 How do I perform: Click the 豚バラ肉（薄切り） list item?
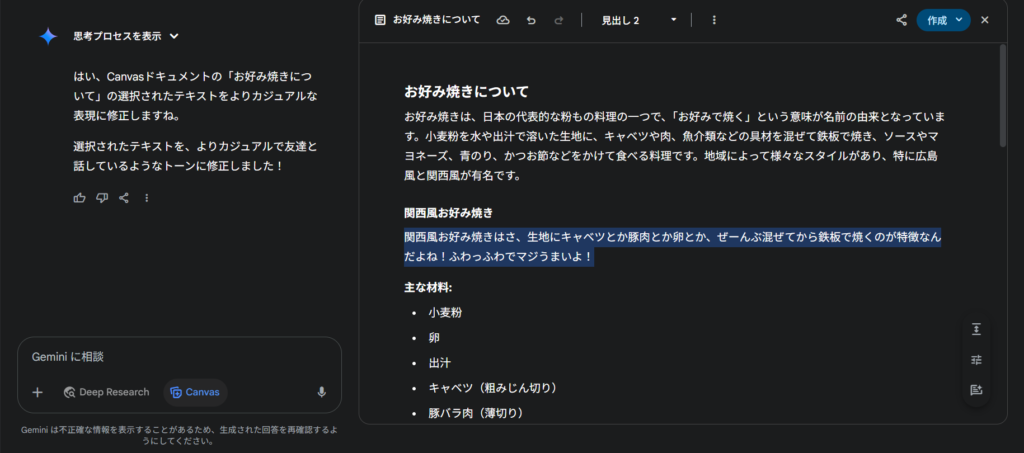(478, 413)
